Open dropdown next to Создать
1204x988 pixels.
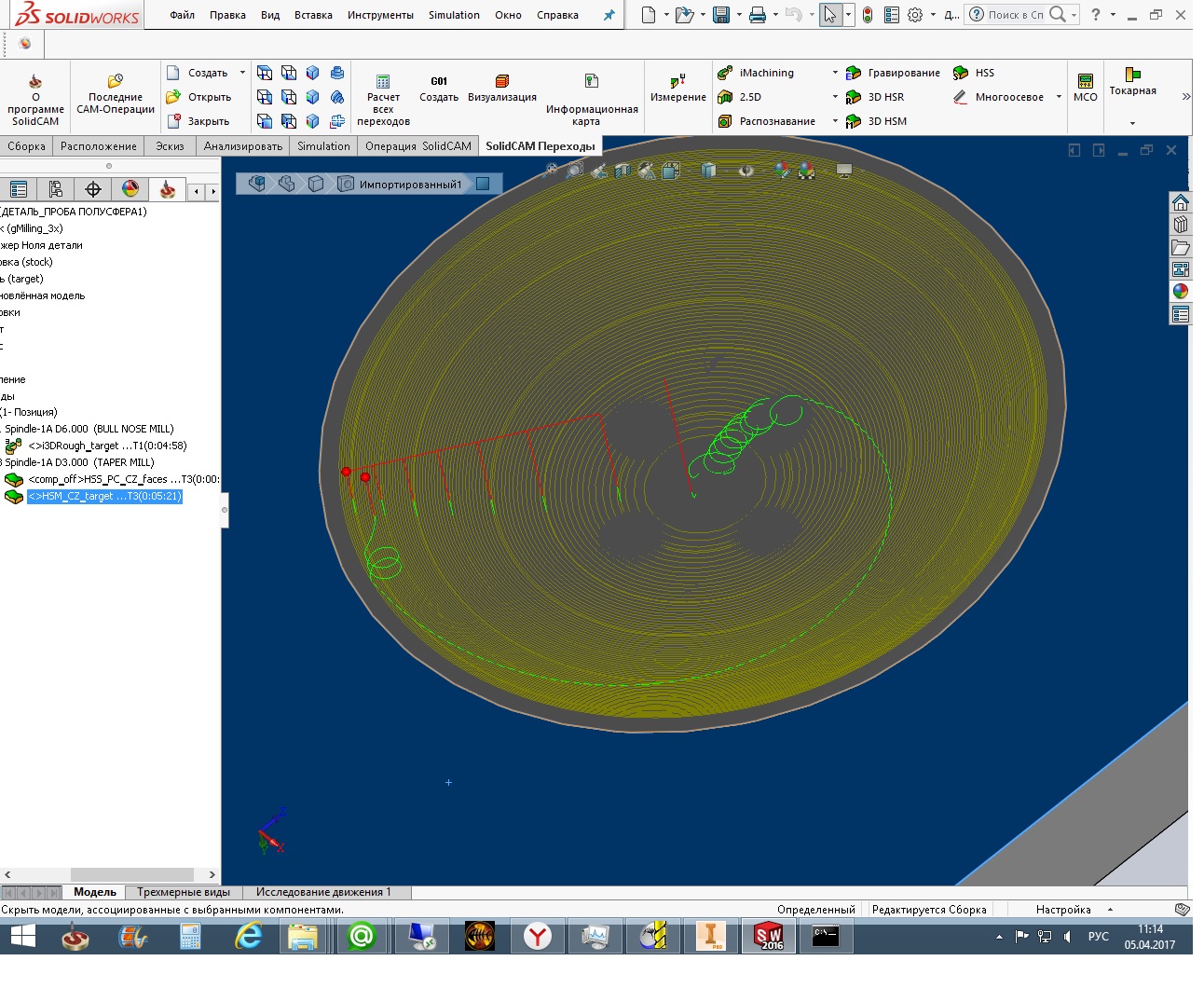(x=242, y=73)
